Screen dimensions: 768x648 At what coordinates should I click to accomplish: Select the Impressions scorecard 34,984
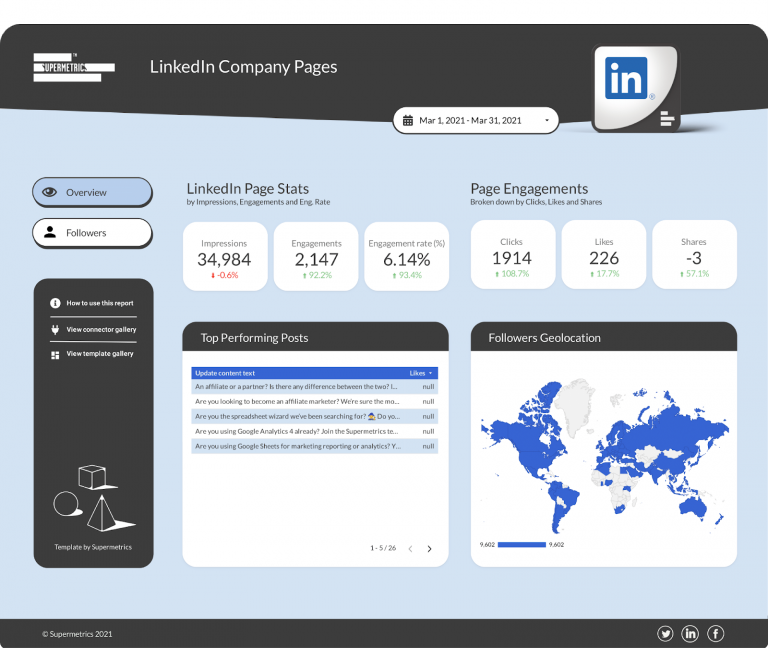(x=225, y=256)
